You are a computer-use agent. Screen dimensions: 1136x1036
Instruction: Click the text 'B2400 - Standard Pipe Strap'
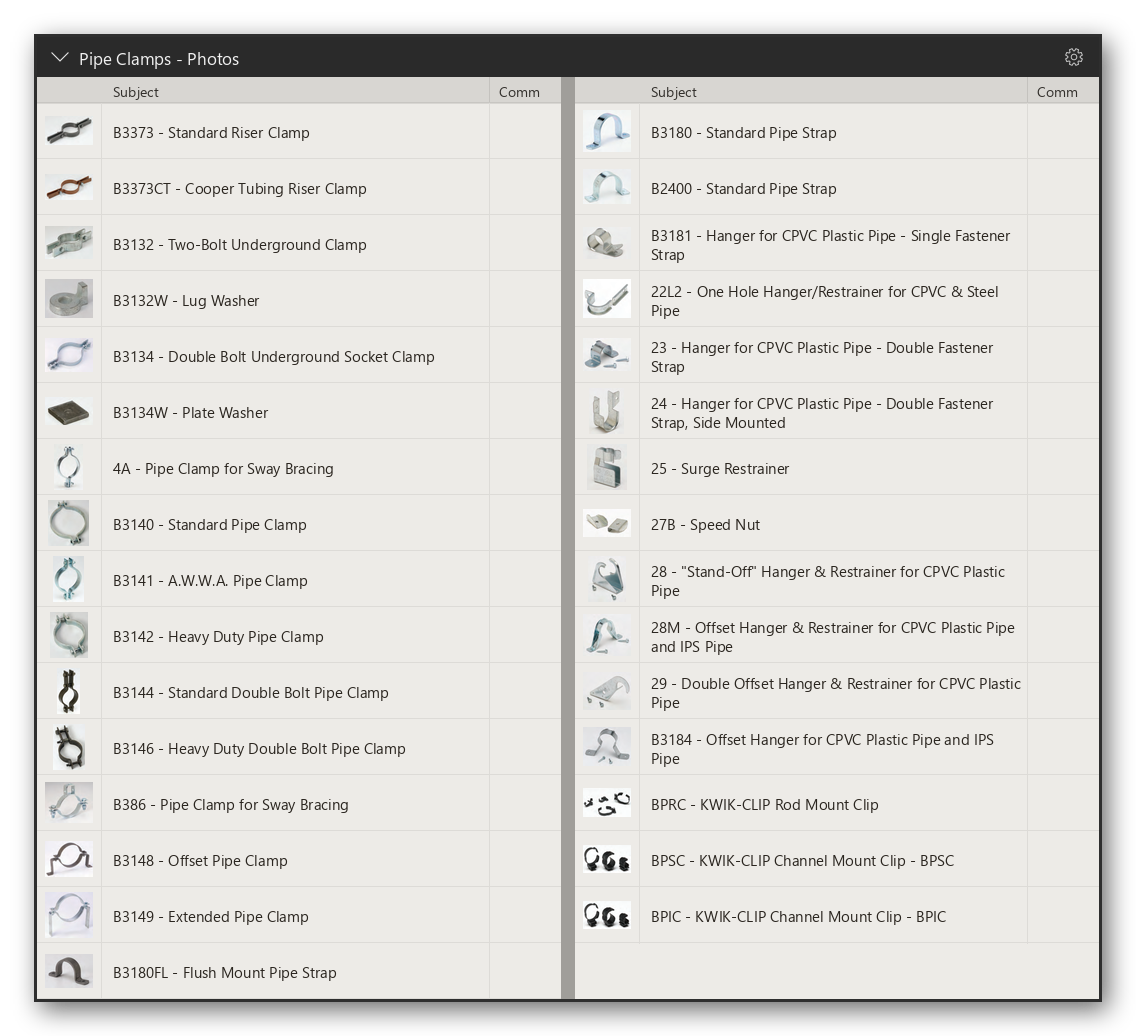coord(743,188)
